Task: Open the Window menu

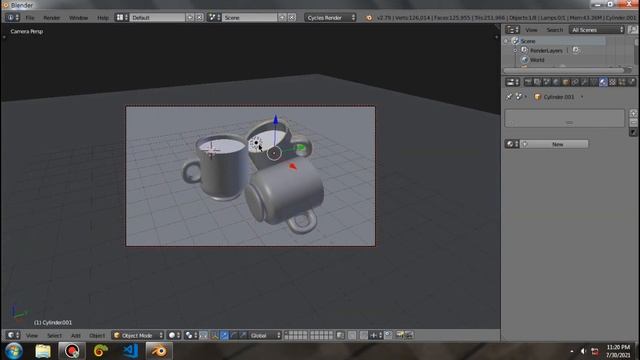Action: pyautogui.click(x=78, y=18)
